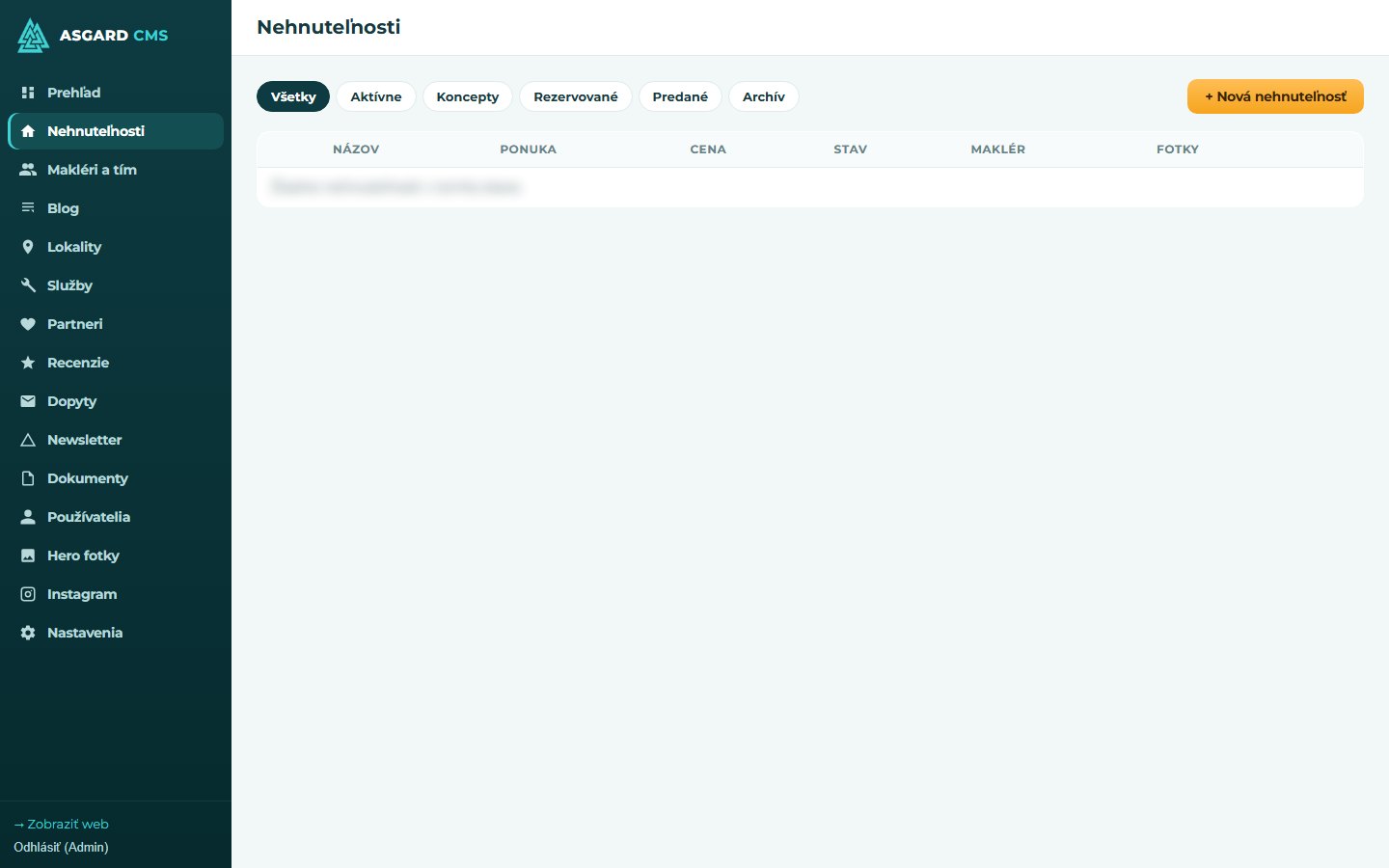
Task: Click the NÁZOV column header
Action: coord(356,149)
